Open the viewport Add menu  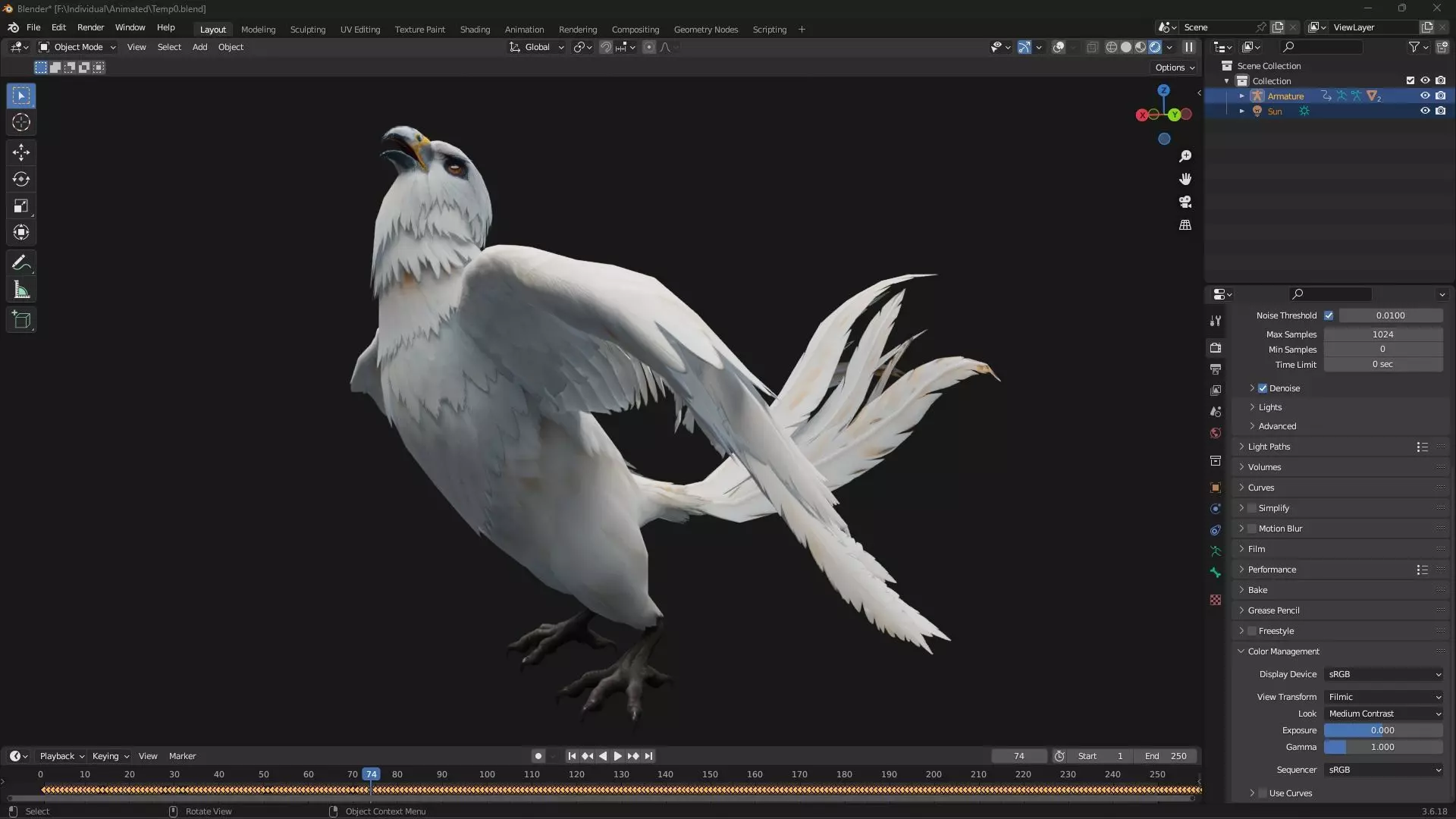[199, 47]
